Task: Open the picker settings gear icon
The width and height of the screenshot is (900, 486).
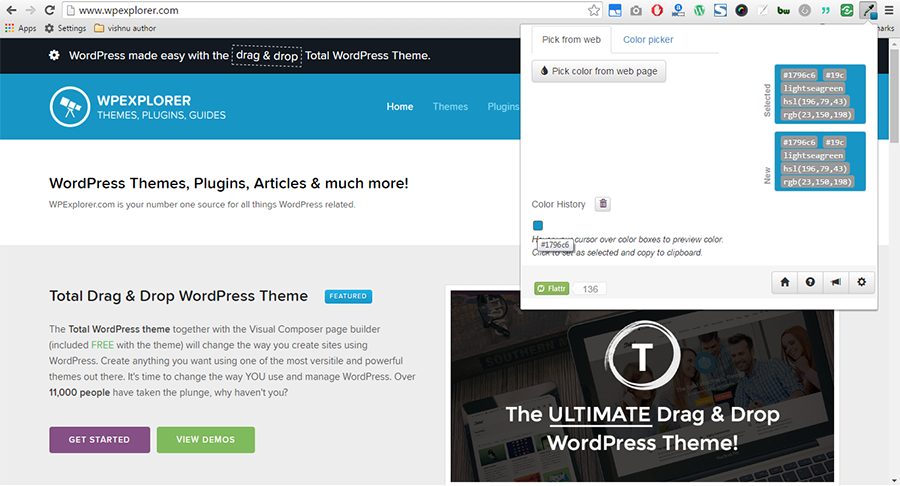Action: (x=862, y=282)
